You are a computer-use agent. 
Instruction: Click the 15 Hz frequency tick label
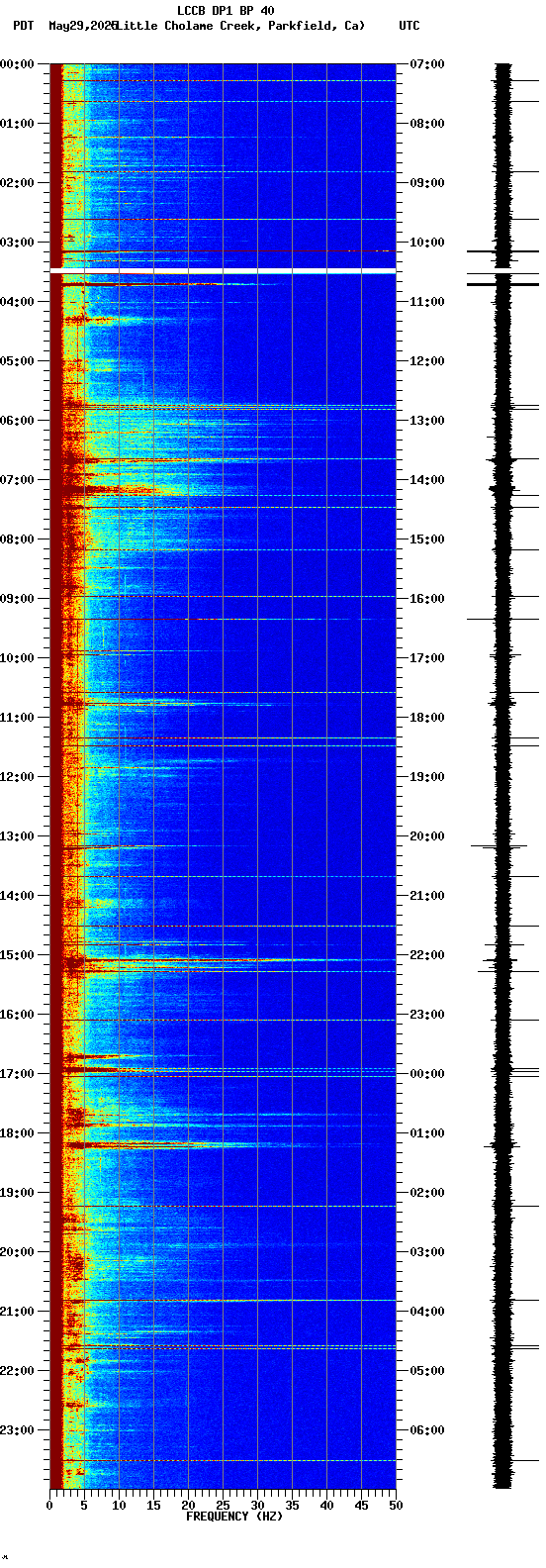pyautogui.click(x=153, y=1506)
